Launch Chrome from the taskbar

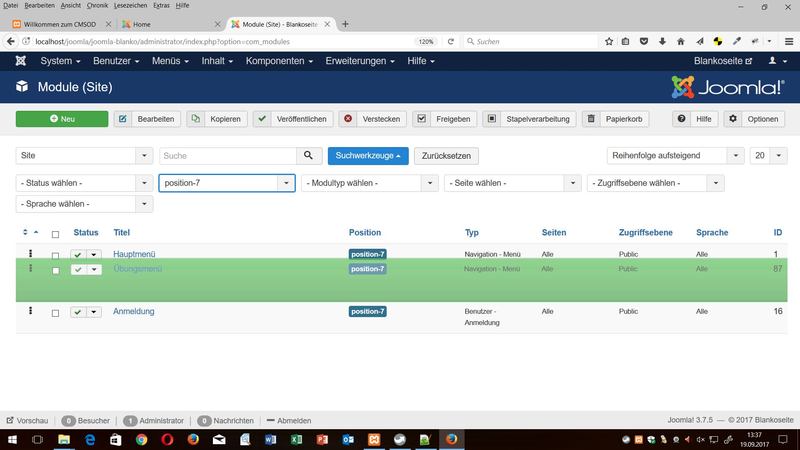pyautogui.click(x=141, y=439)
